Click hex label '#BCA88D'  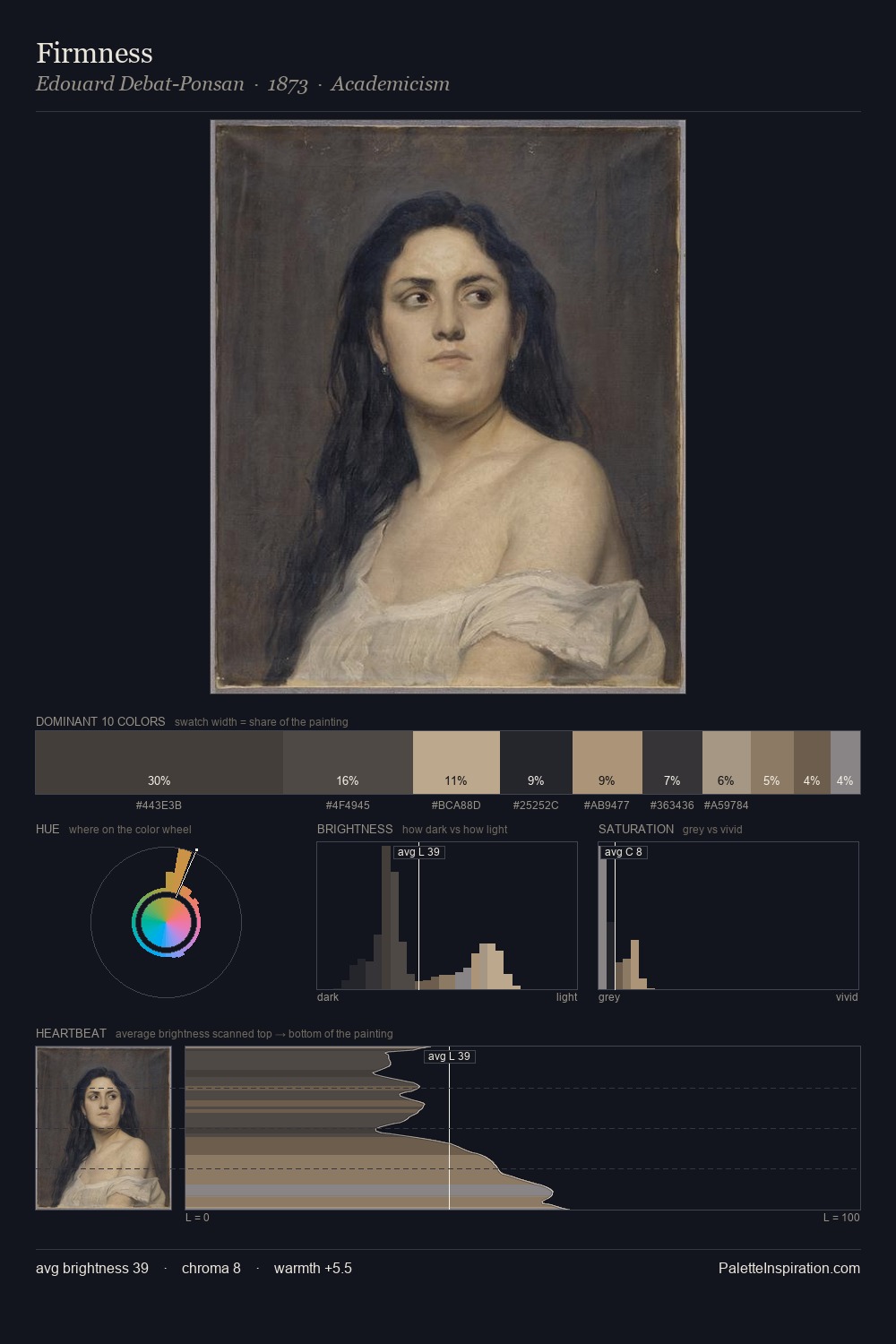(x=456, y=805)
